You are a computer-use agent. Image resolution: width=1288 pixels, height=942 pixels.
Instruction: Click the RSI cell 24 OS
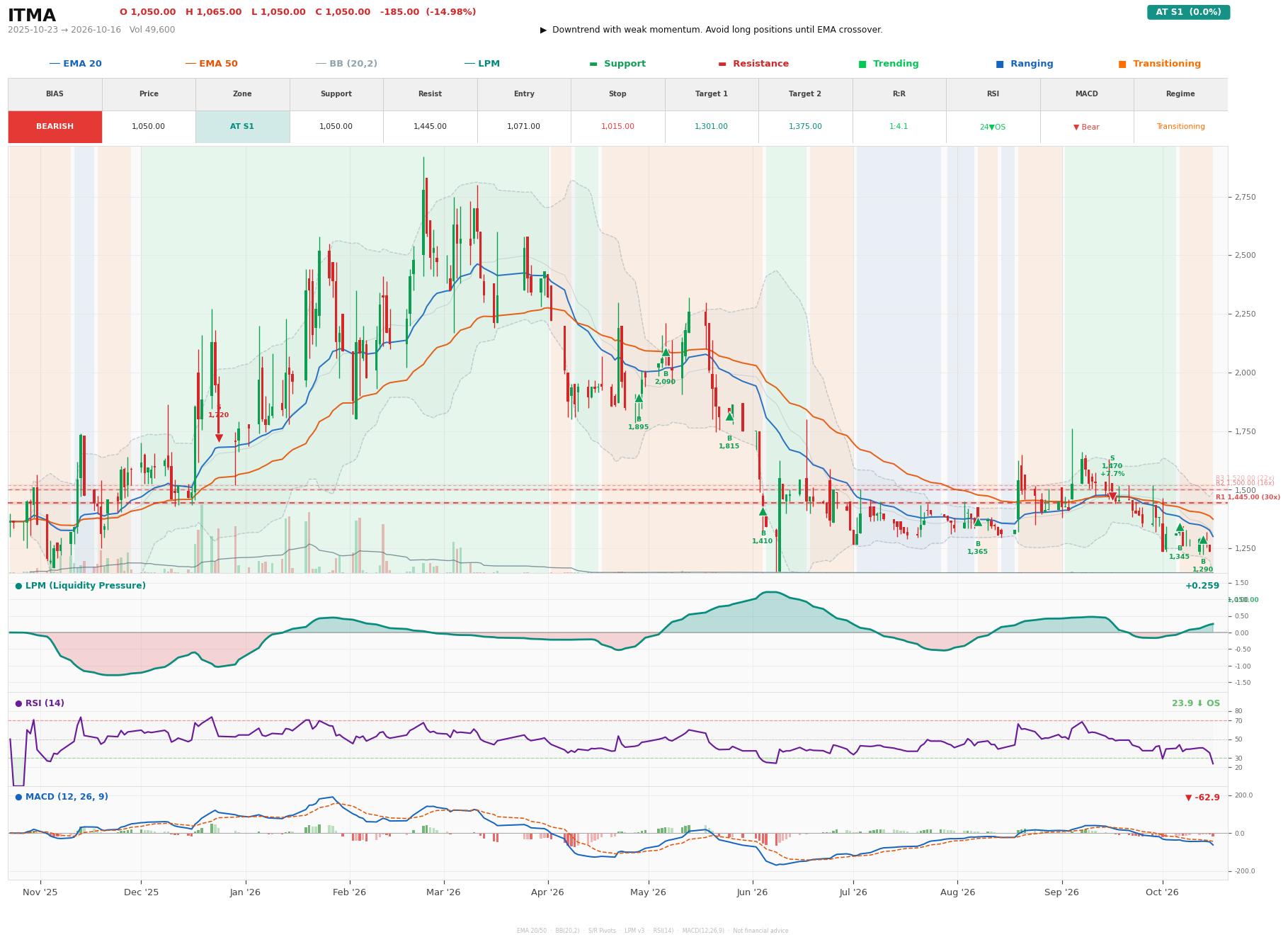click(992, 127)
